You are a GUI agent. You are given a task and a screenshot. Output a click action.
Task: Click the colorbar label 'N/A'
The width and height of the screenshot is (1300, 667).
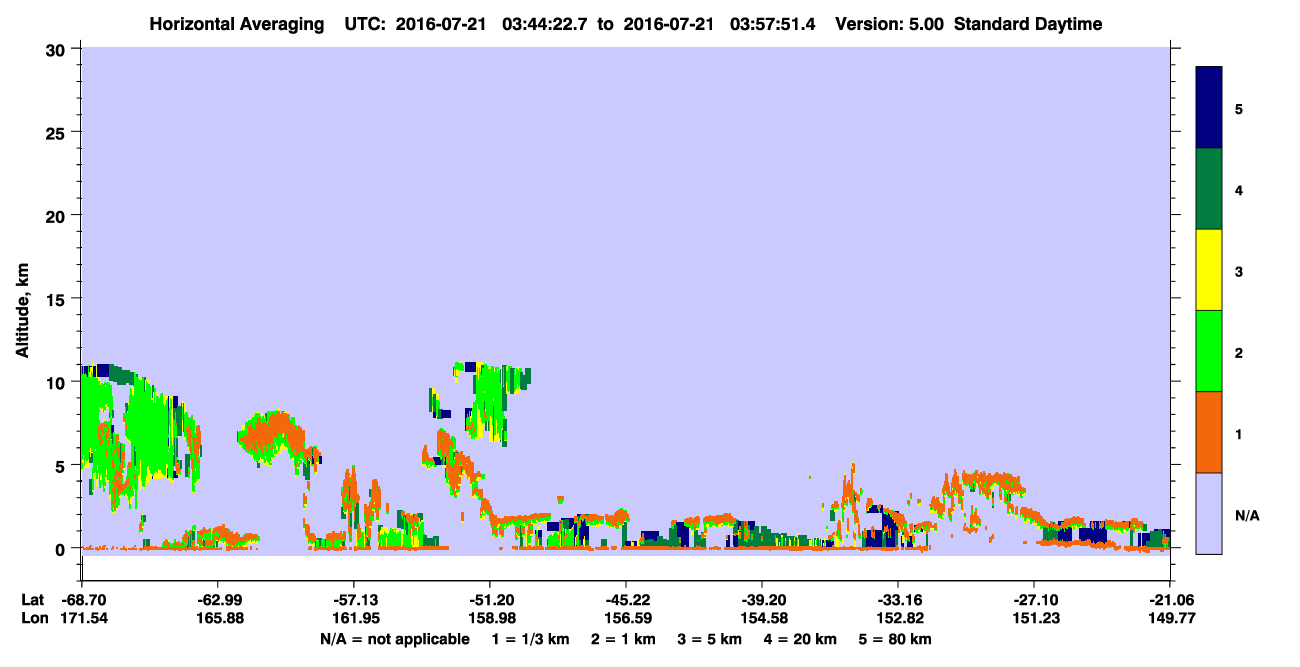pos(1246,516)
